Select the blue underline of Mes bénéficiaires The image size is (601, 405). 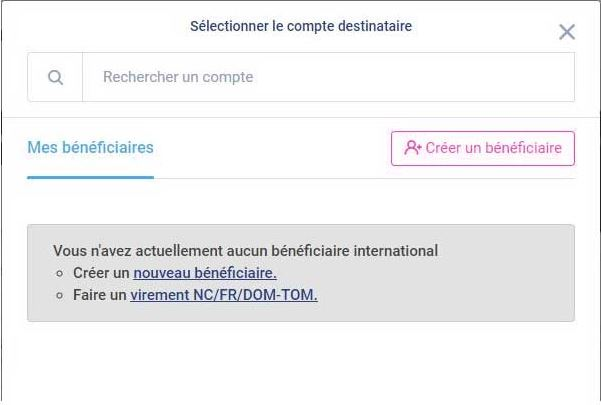90,177
